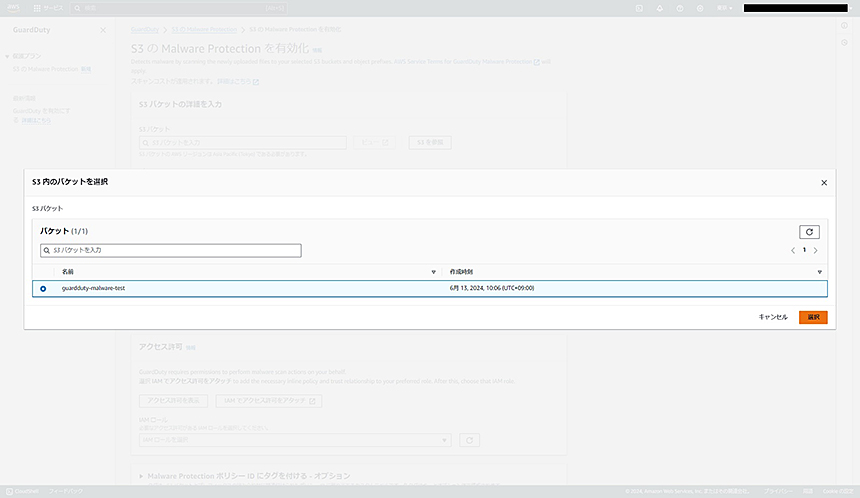Click the background S3 を参照 button
The width and height of the screenshot is (860, 498).
coord(430,143)
